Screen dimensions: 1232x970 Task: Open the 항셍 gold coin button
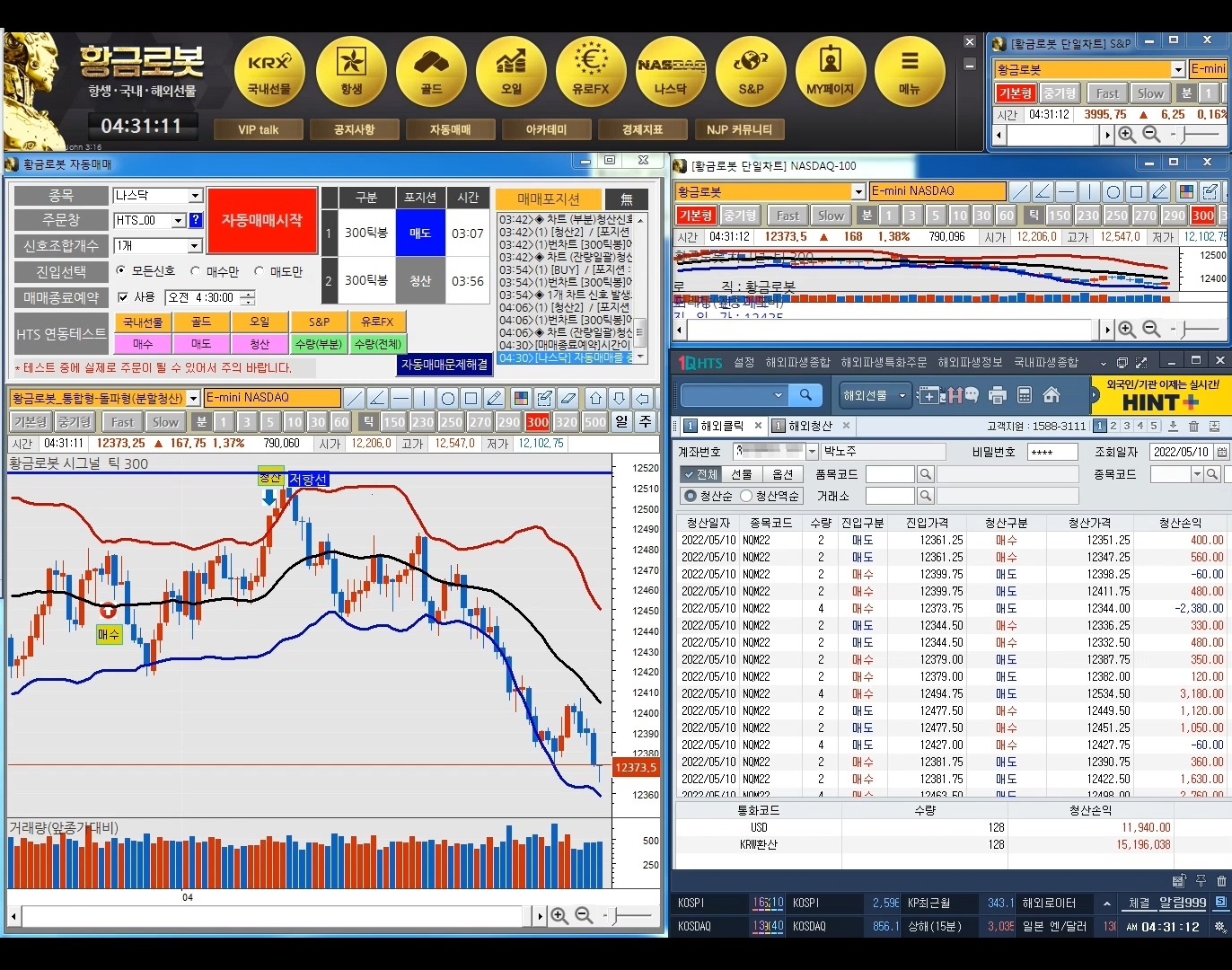pos(351,72)
